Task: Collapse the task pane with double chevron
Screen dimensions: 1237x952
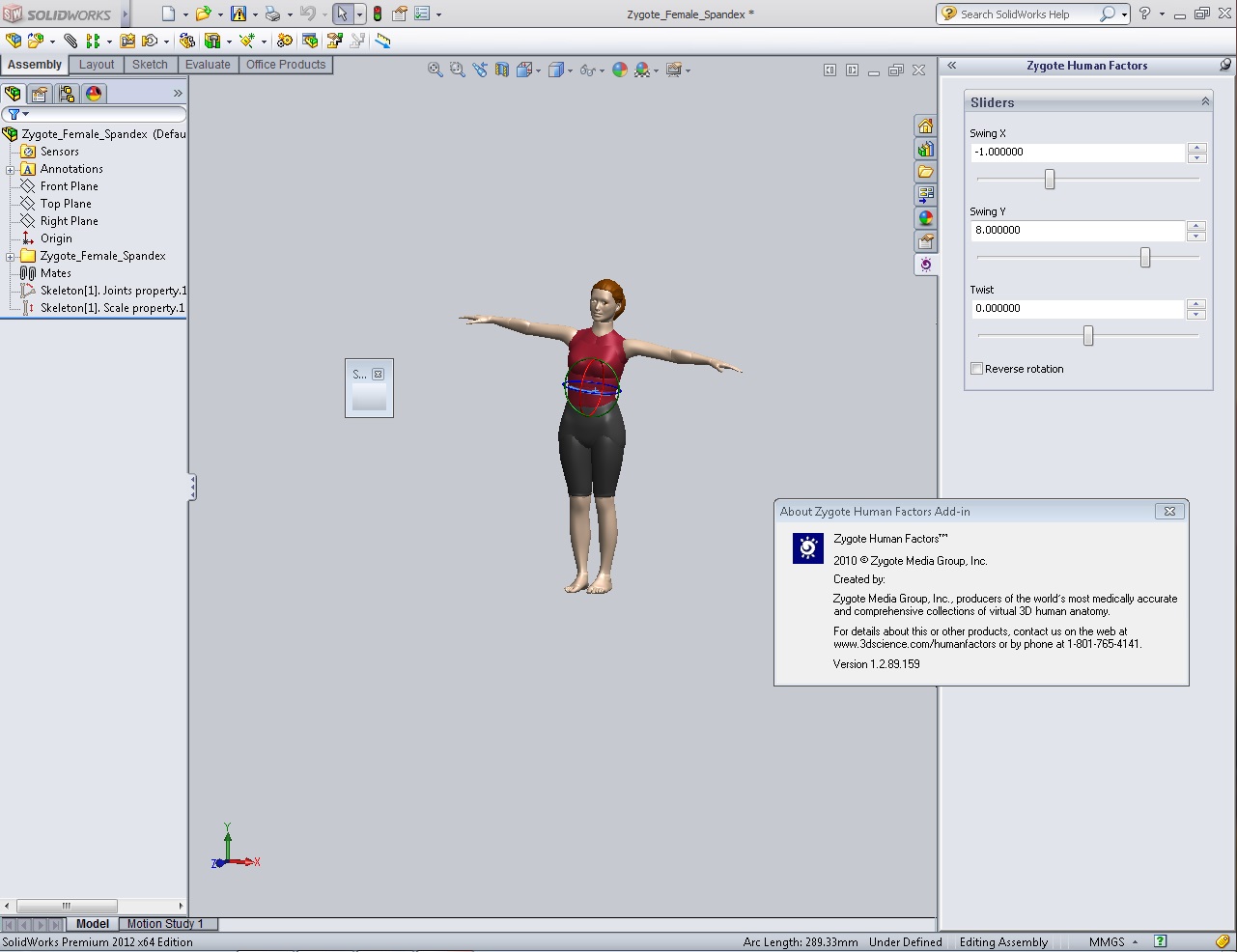Action: tap(951, 65)
